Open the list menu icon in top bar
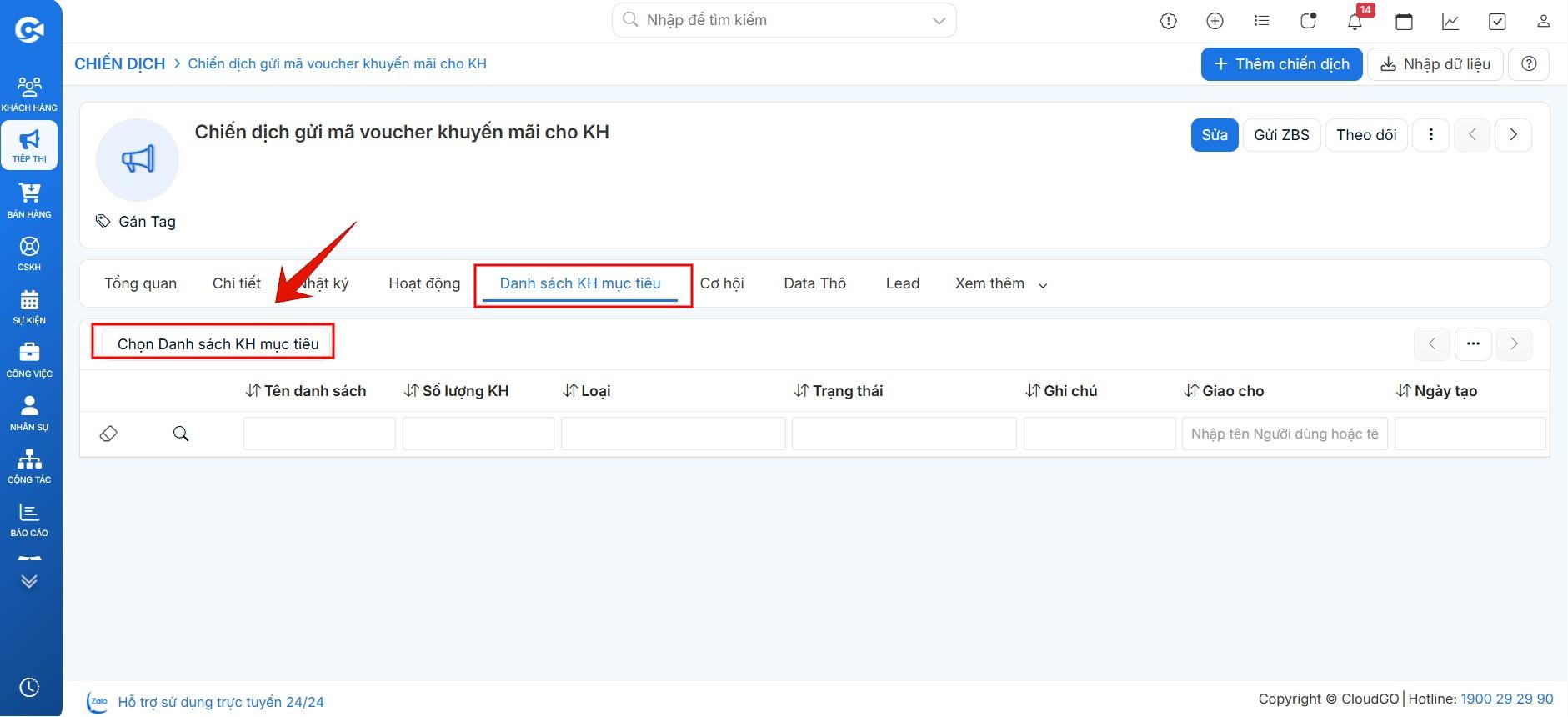Image resolution: width=1568 pixels, height=717 pixels. pos(1262,22)
